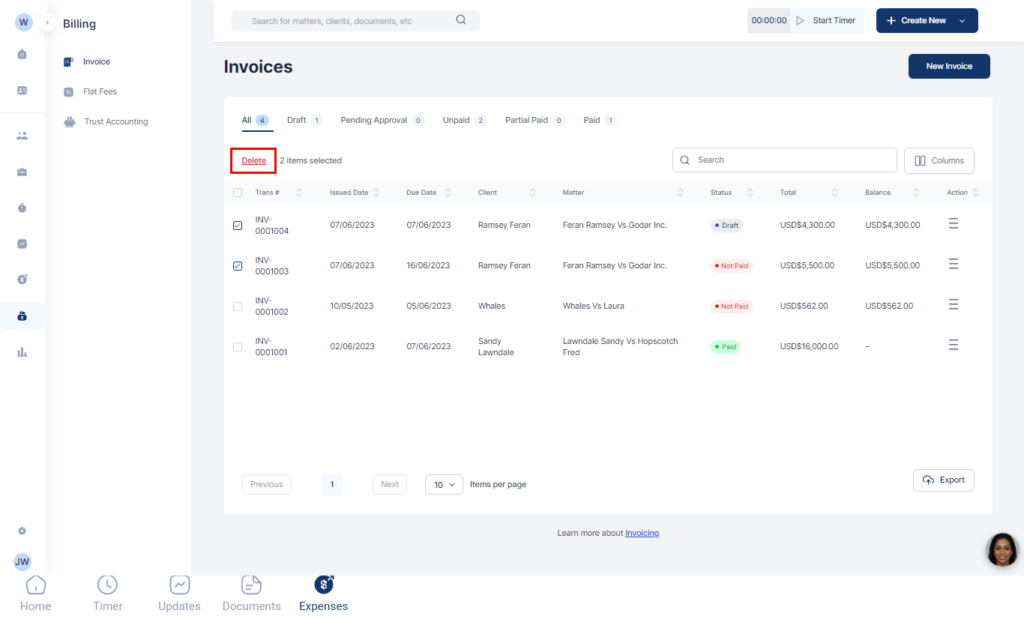Viewport: 1024px width, 619px height.
Task: Open the bar chart Reports sidebar icon
Action: click(x=22, y=352)
